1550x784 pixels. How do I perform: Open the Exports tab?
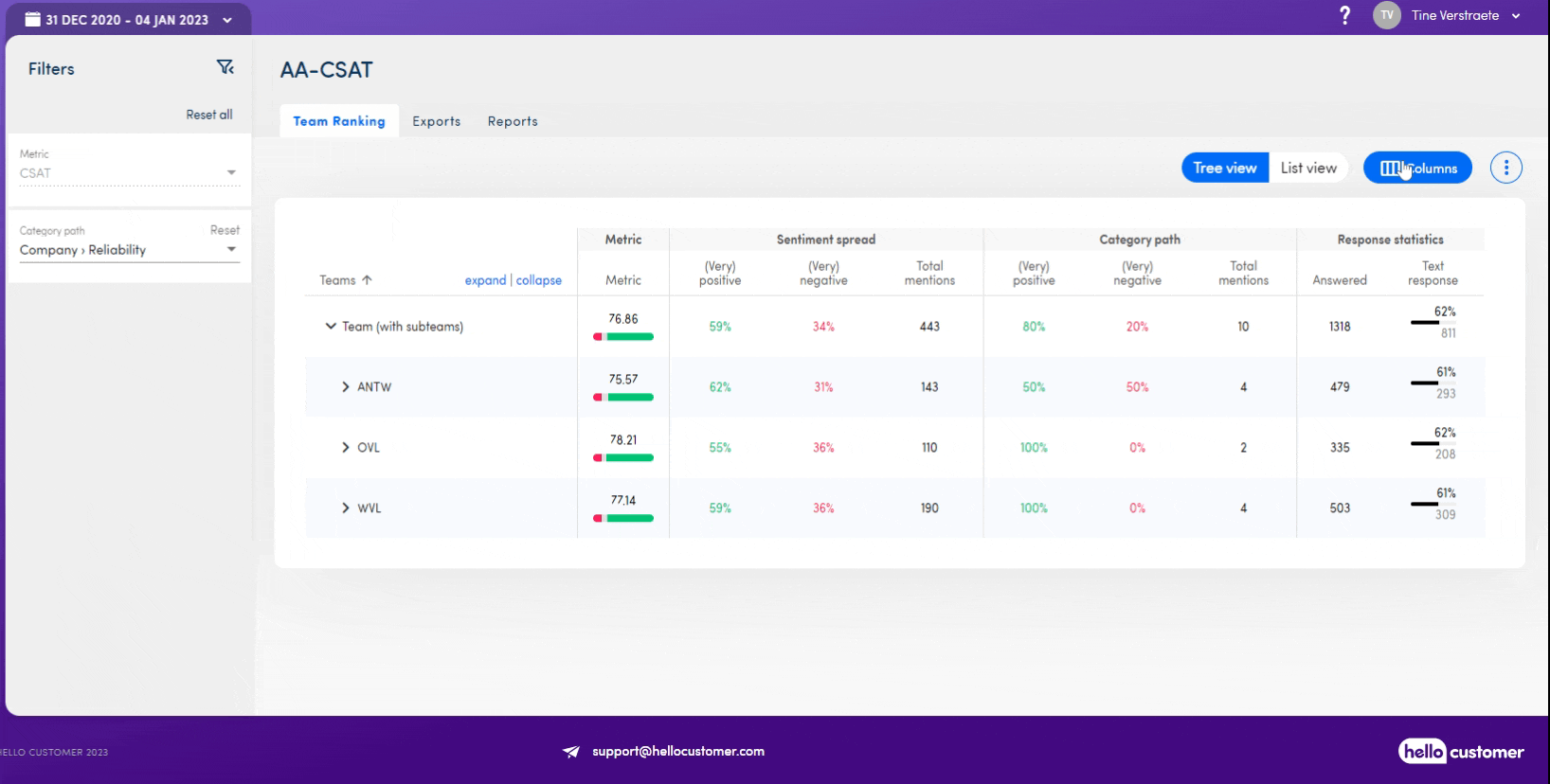coord(436,121)
